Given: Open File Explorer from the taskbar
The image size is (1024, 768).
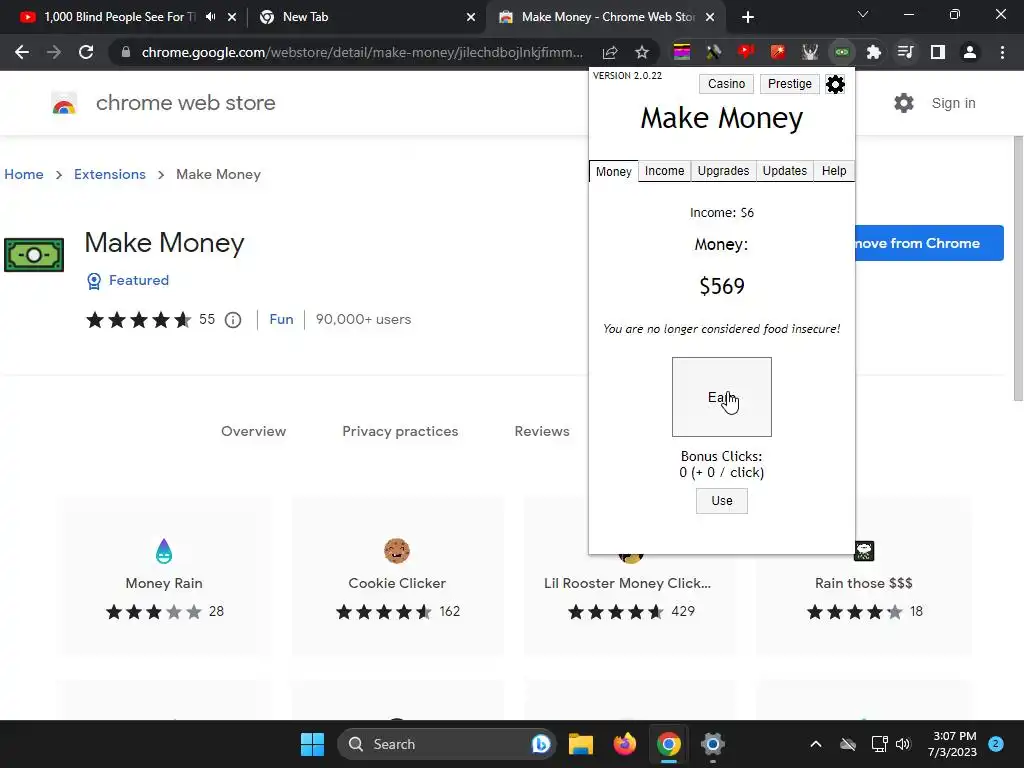Looking at the screenshot, I should pyautogui.click(x=581, y=744).
